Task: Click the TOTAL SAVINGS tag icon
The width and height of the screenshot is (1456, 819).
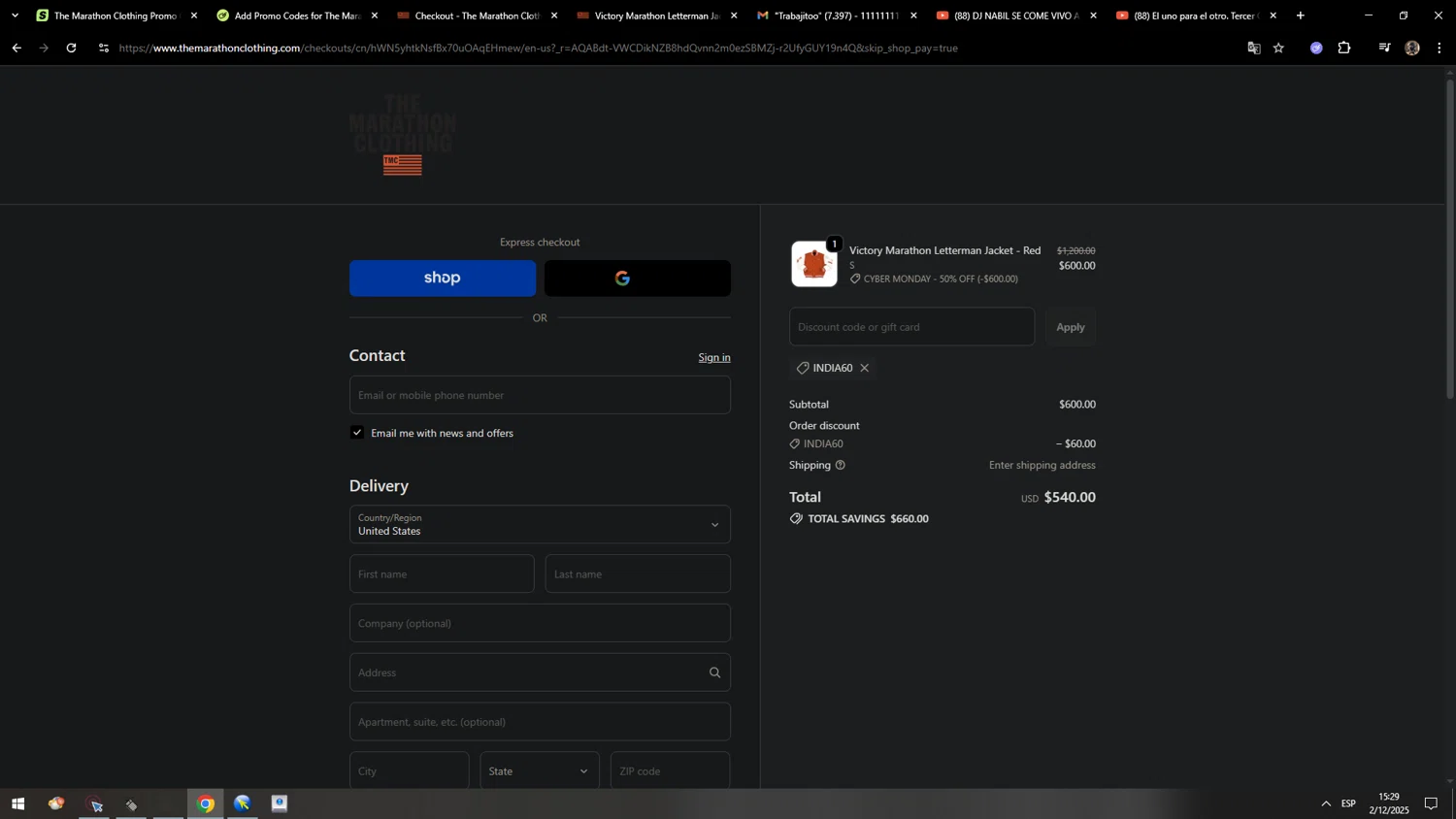Action: tap(796, 518)
